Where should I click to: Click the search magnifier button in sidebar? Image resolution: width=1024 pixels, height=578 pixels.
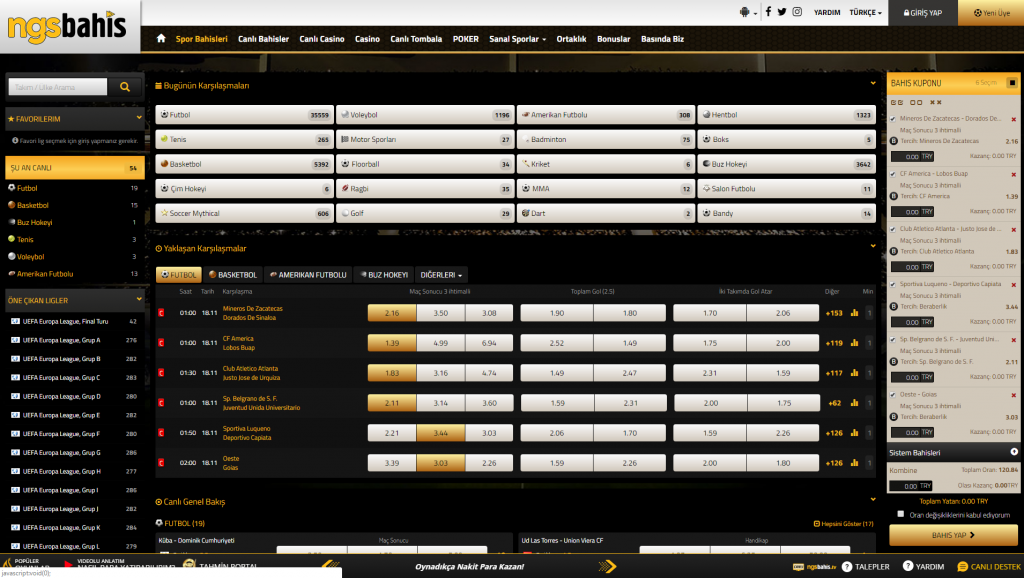(x=125, y=87)
